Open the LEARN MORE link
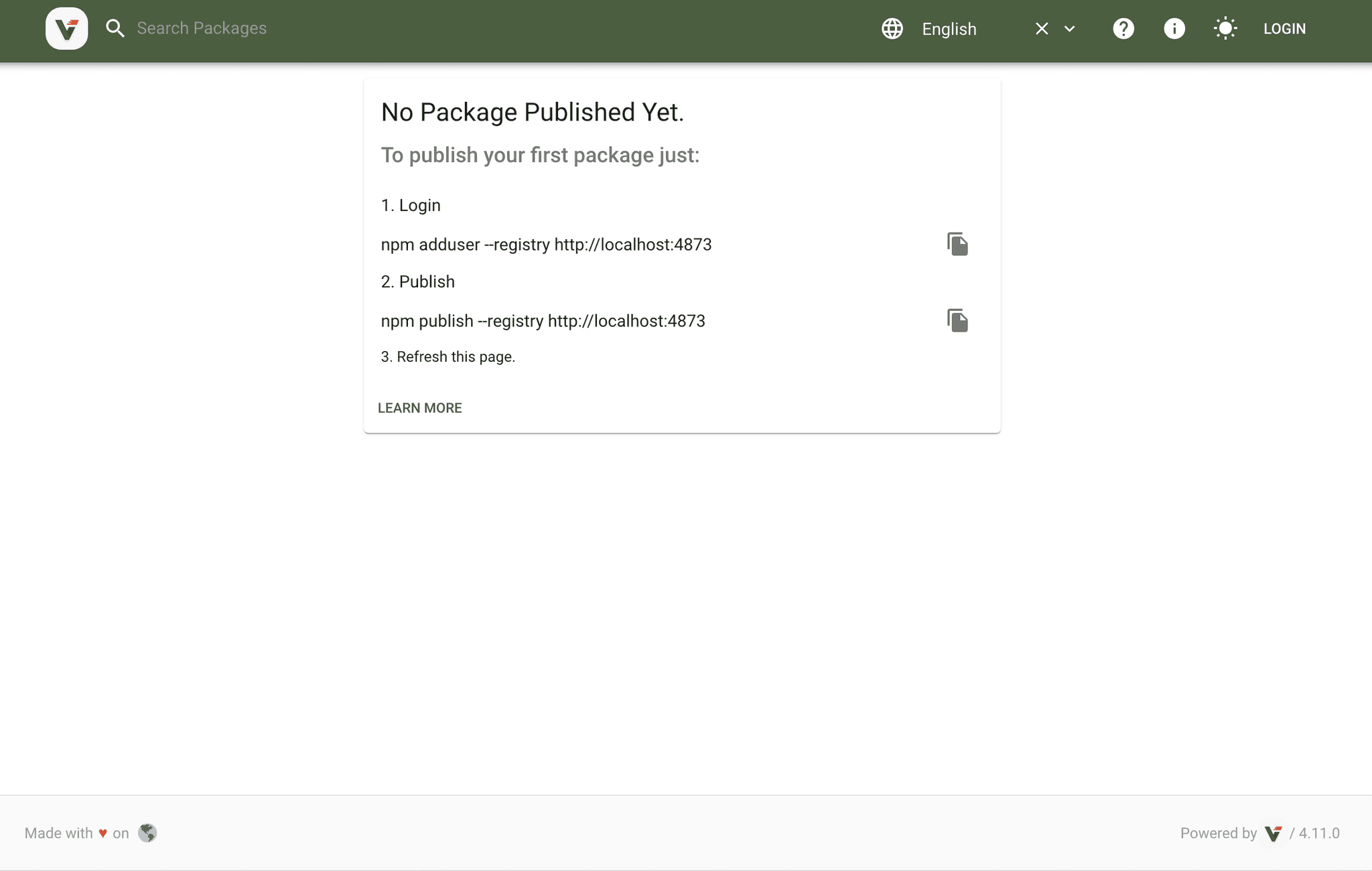This screenshot has width=1372, height=871. tap(420, 408)
